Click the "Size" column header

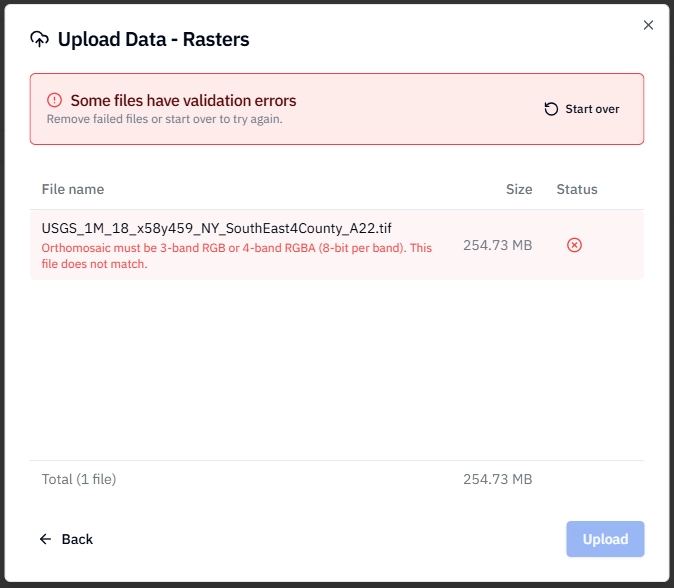(519, 189)
